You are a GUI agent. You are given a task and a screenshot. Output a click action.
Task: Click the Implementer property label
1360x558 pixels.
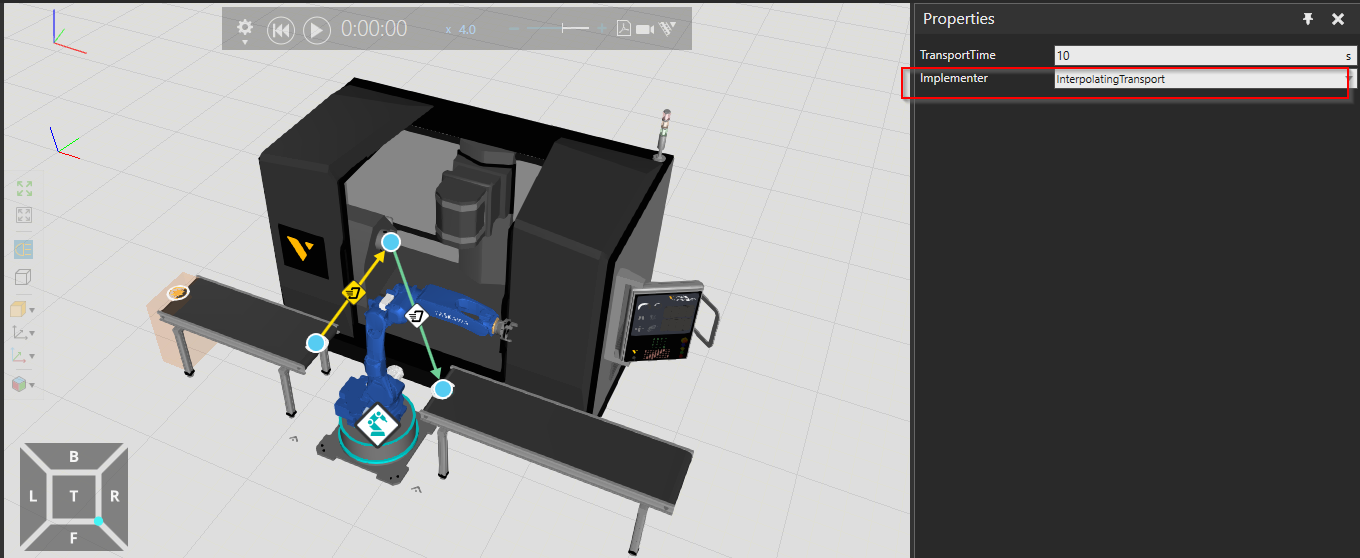pyautogui.click(x=953, y=78)
